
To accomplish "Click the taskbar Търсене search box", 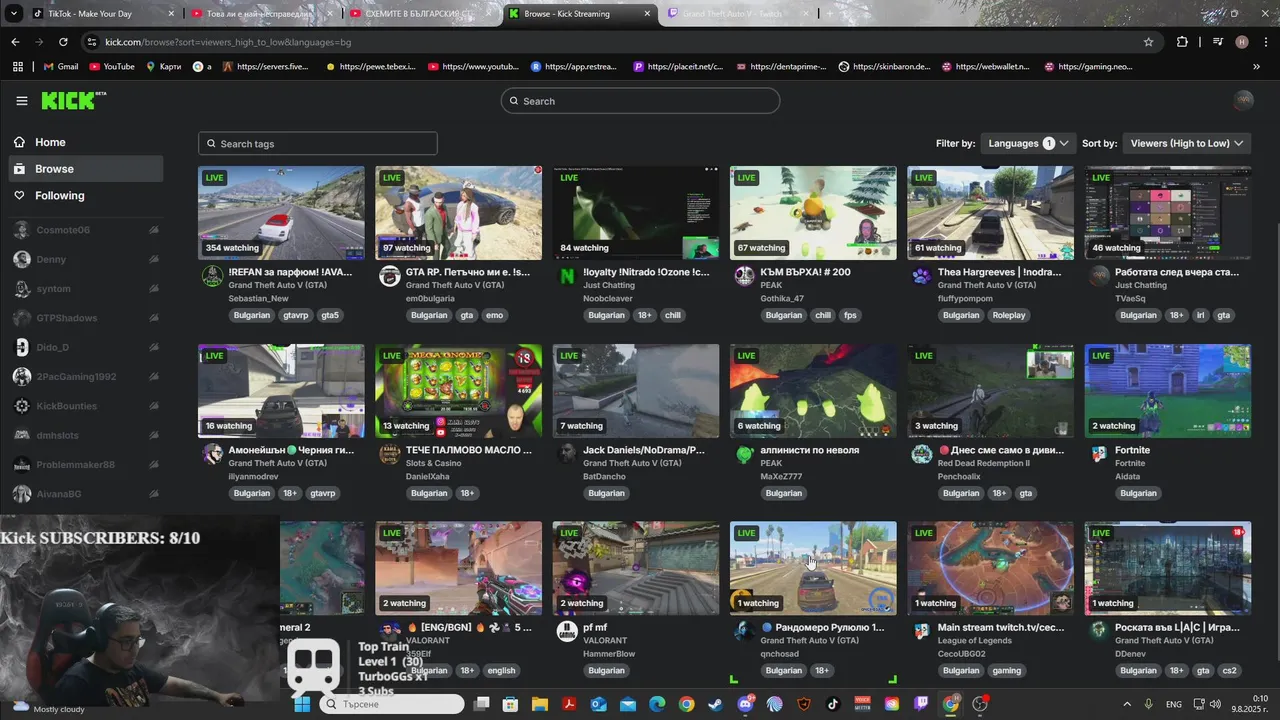I will 392,704.
